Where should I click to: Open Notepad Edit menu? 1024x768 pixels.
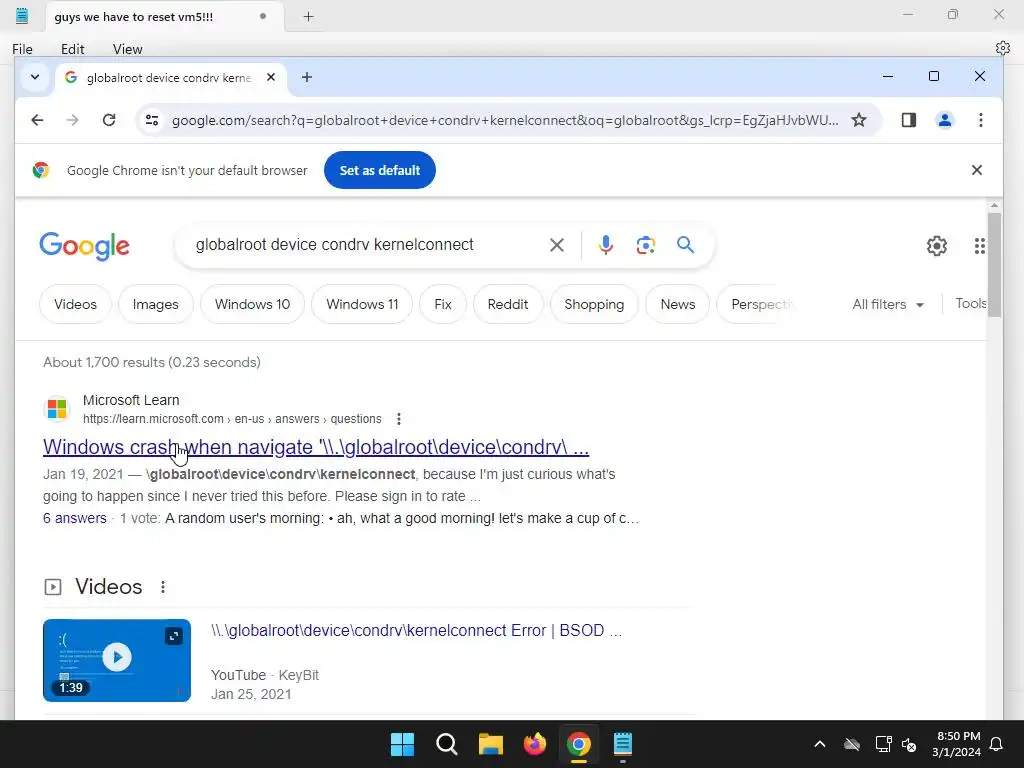pos(72,49)
